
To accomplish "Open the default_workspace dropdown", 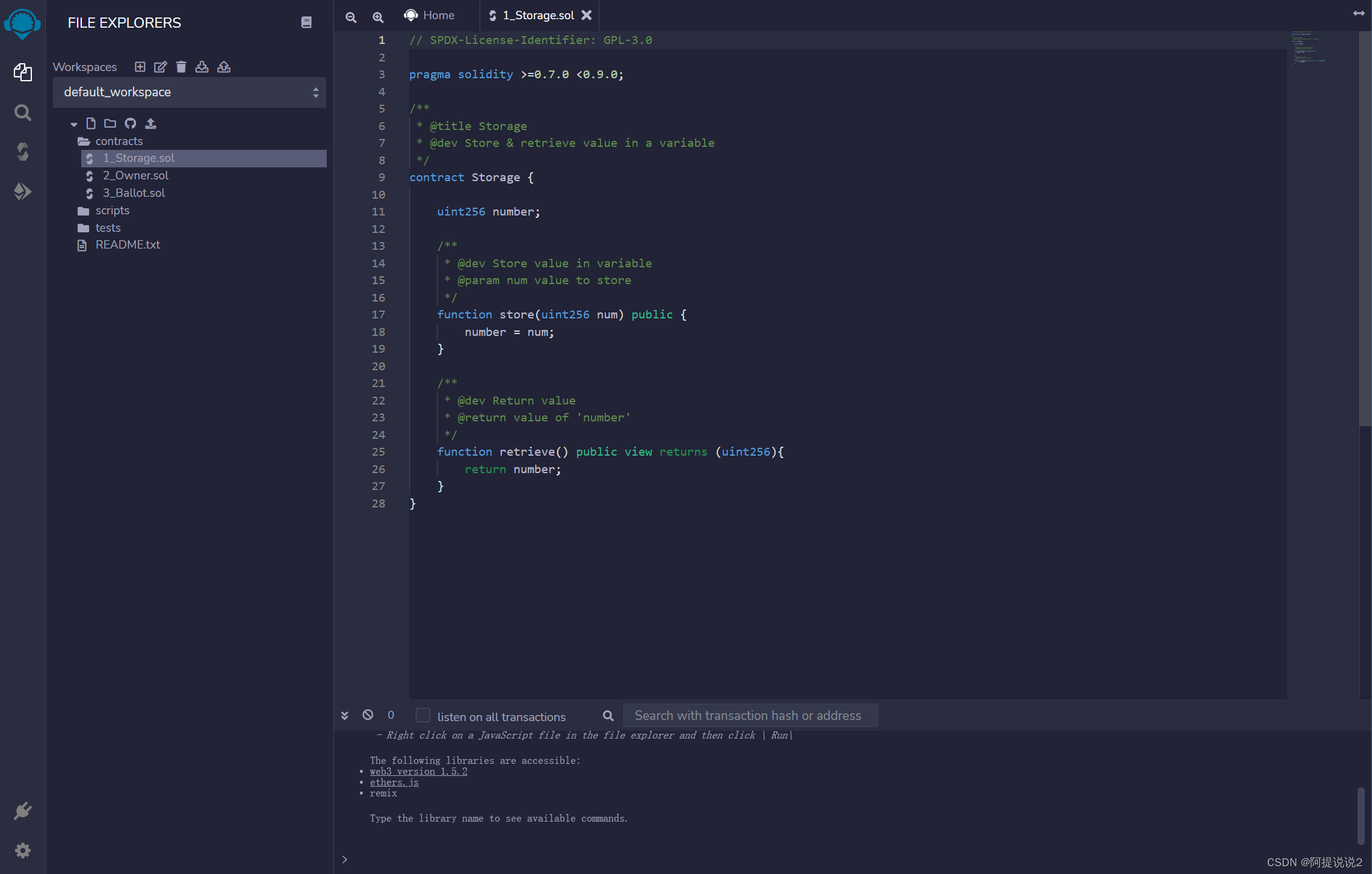I will pyautogui.click(x=189, y=92).
